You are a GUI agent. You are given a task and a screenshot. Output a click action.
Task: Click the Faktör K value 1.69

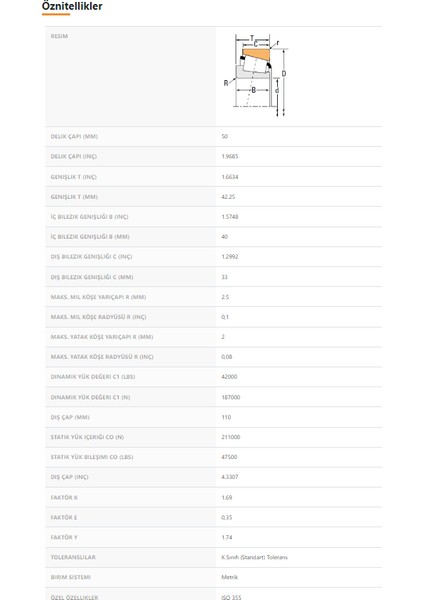pos(227,497)
